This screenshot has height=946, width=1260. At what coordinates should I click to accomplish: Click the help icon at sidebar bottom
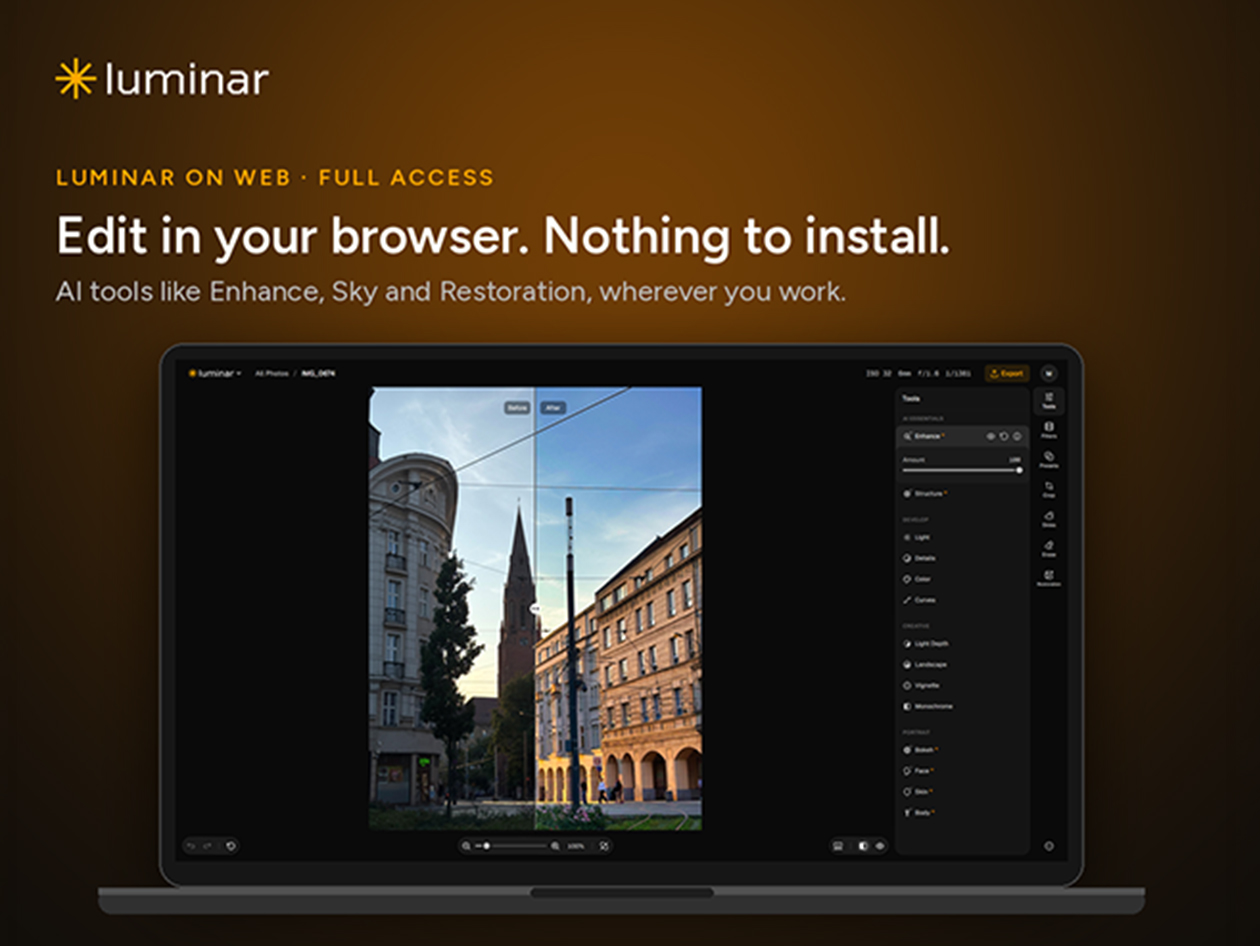tap(1049, 846)
